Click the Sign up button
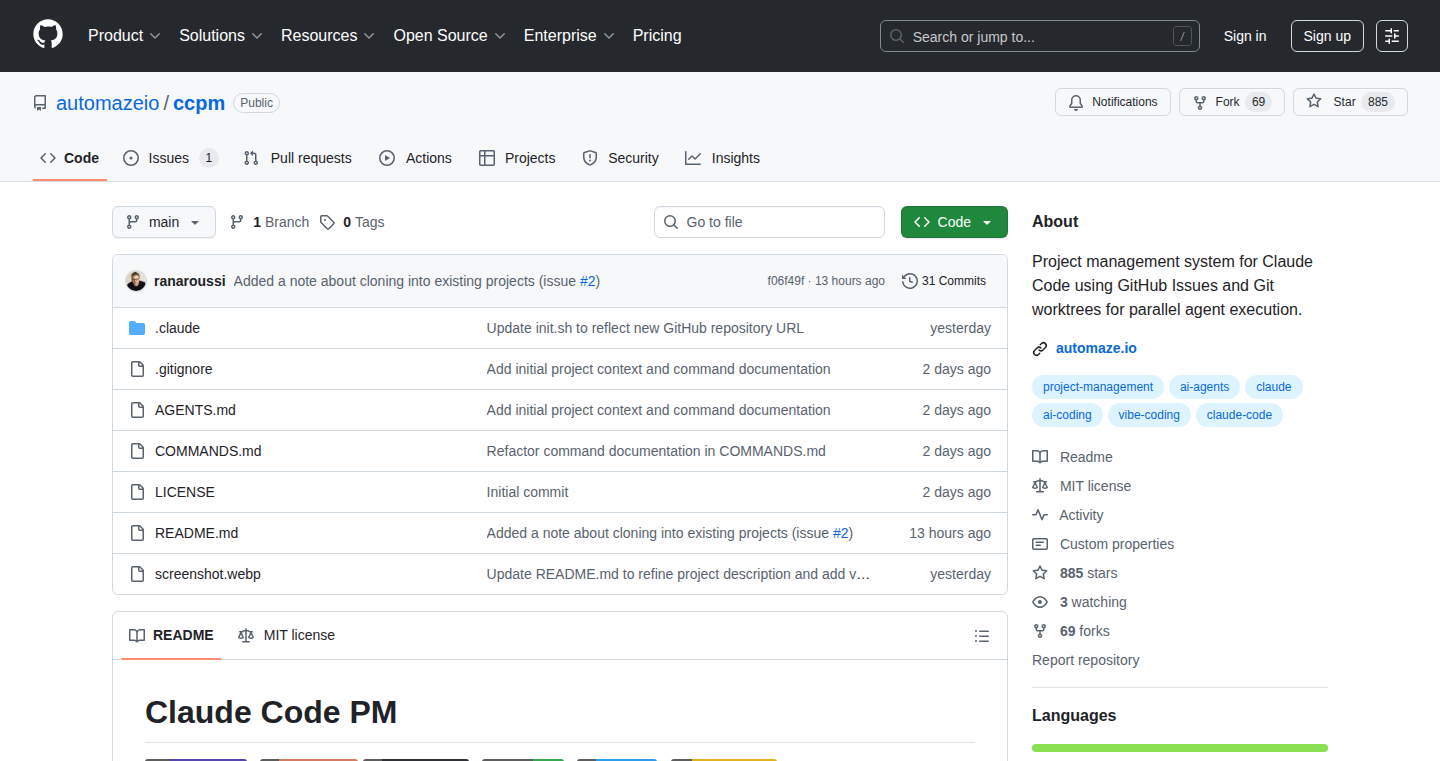The height and width of the screenshot is (761, 1440). [x=1327, y=36]
